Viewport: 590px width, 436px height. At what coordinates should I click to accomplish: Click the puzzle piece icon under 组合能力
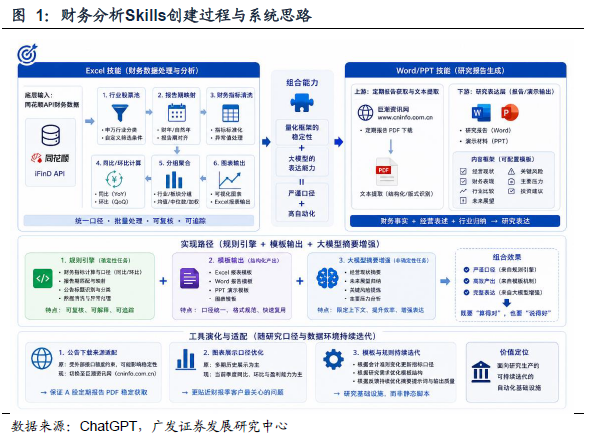pos(301,102)
